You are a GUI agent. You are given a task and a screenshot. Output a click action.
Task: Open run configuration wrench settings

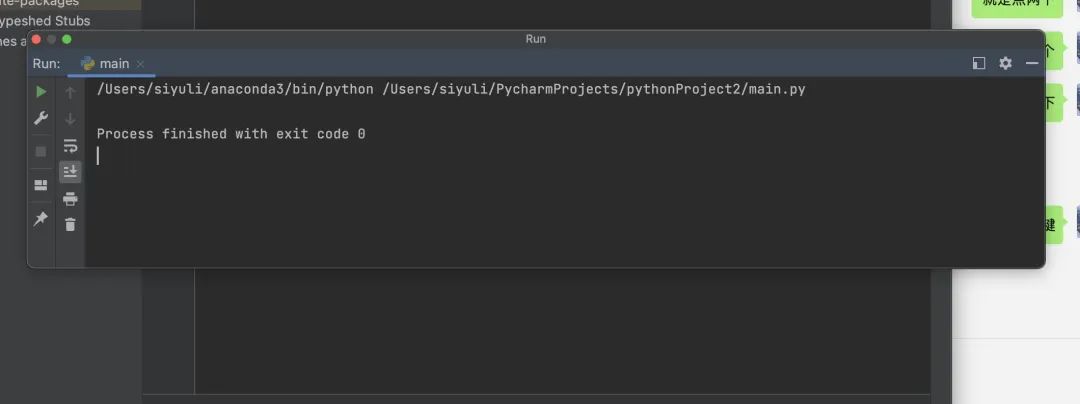(x=41, y=118)
